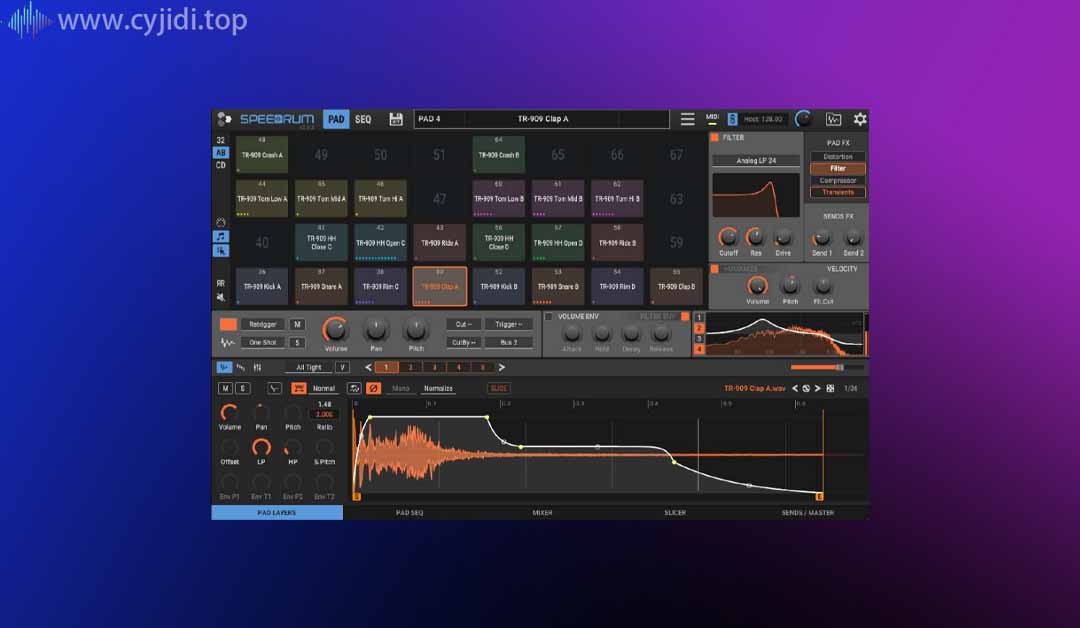Screen dimensions: 1080x628
Task: Select the staircase layers view icon
Action: click(240, 368)
